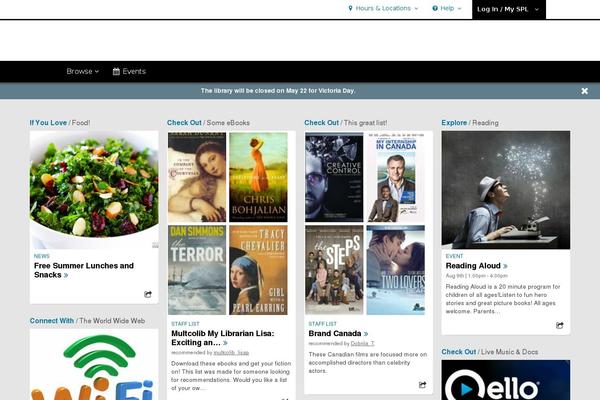Open Check Out heading above Live Music & Docs
This screenshot has width=600, height=400.
tap(458, 352)
